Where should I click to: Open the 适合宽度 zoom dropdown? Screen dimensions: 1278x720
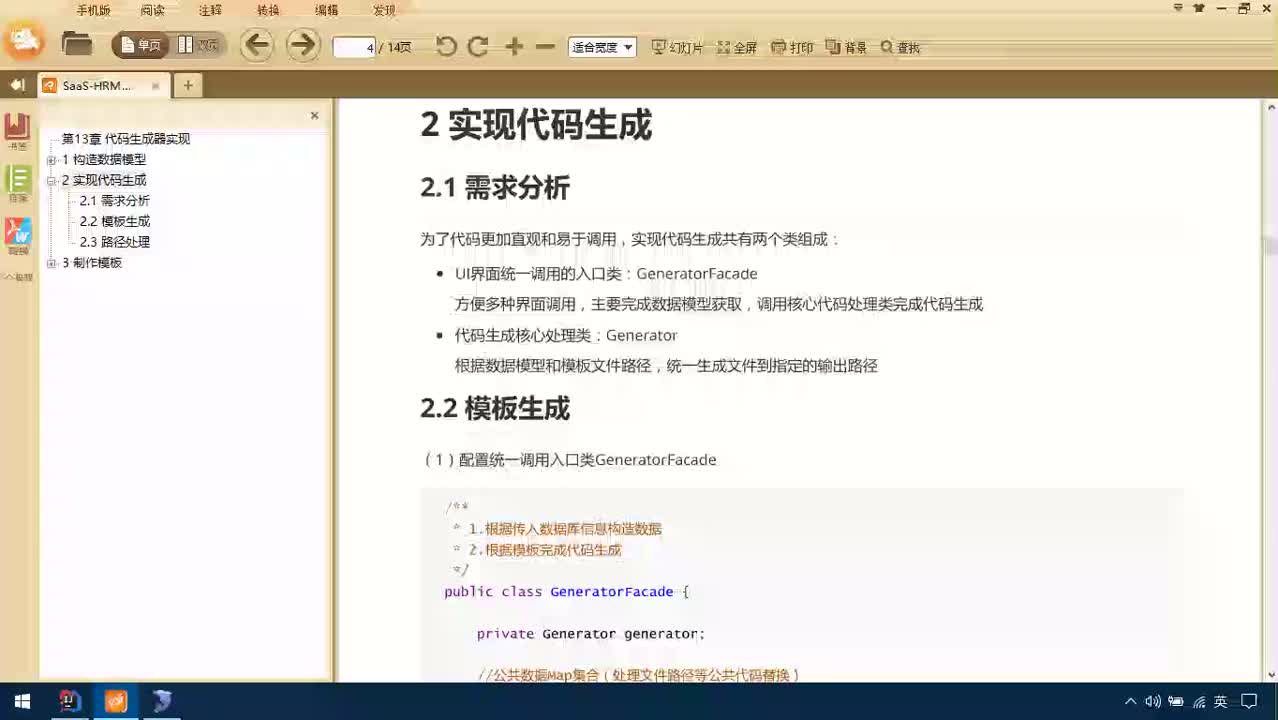point(602,47)
